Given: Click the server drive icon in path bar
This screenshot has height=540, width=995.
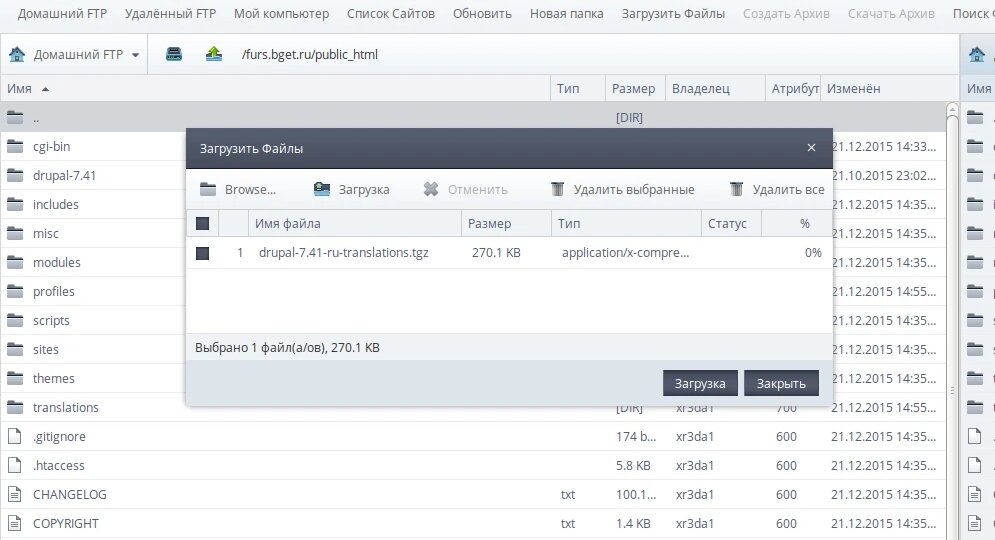Looking at the screenshot, I should [174, 55].
